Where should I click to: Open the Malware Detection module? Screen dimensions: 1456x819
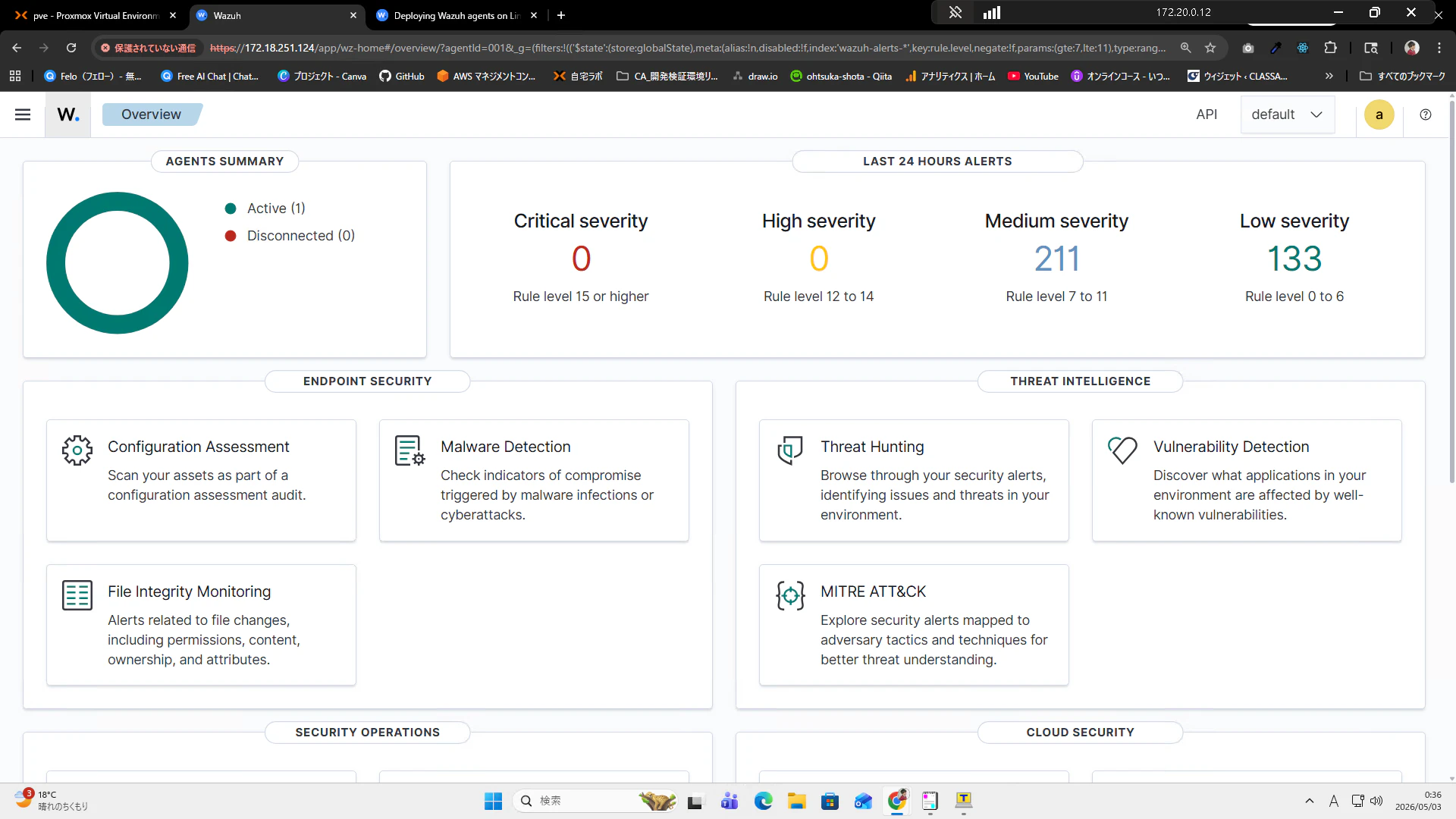(534, 480)
